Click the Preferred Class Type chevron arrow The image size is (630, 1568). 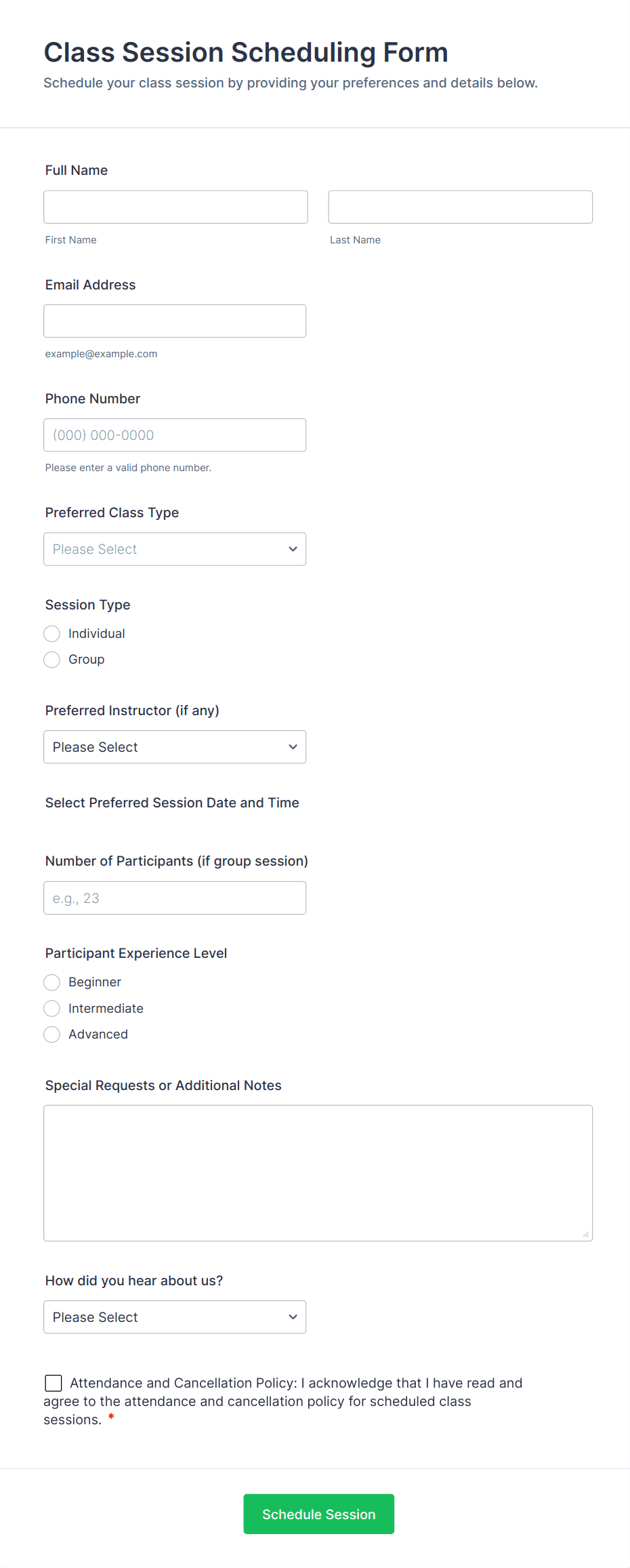point(293,549)
